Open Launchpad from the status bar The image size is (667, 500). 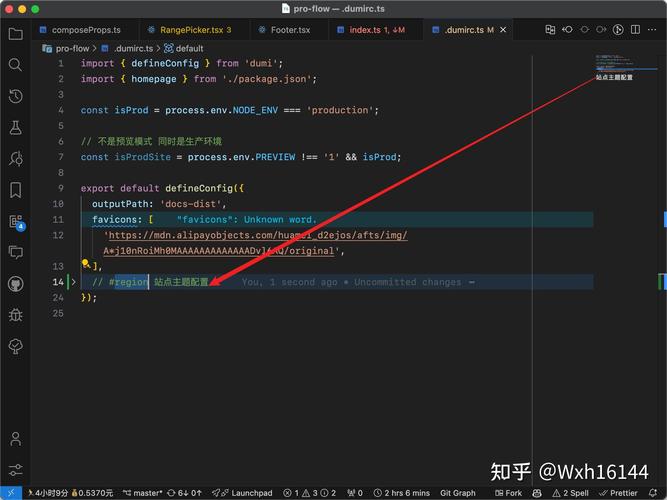coord(242,493)
